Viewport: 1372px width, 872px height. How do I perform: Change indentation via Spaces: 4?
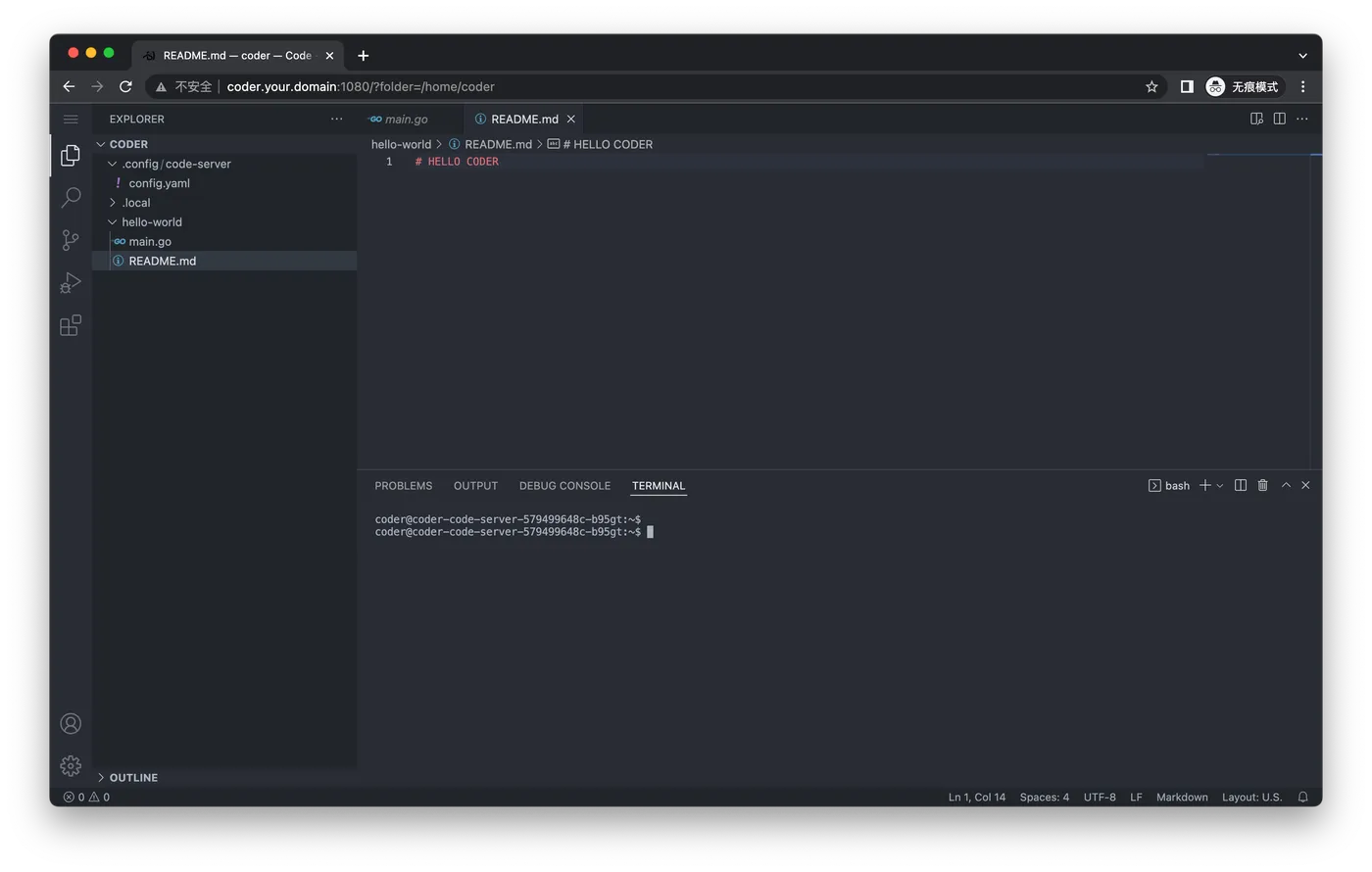(1044, 797)
